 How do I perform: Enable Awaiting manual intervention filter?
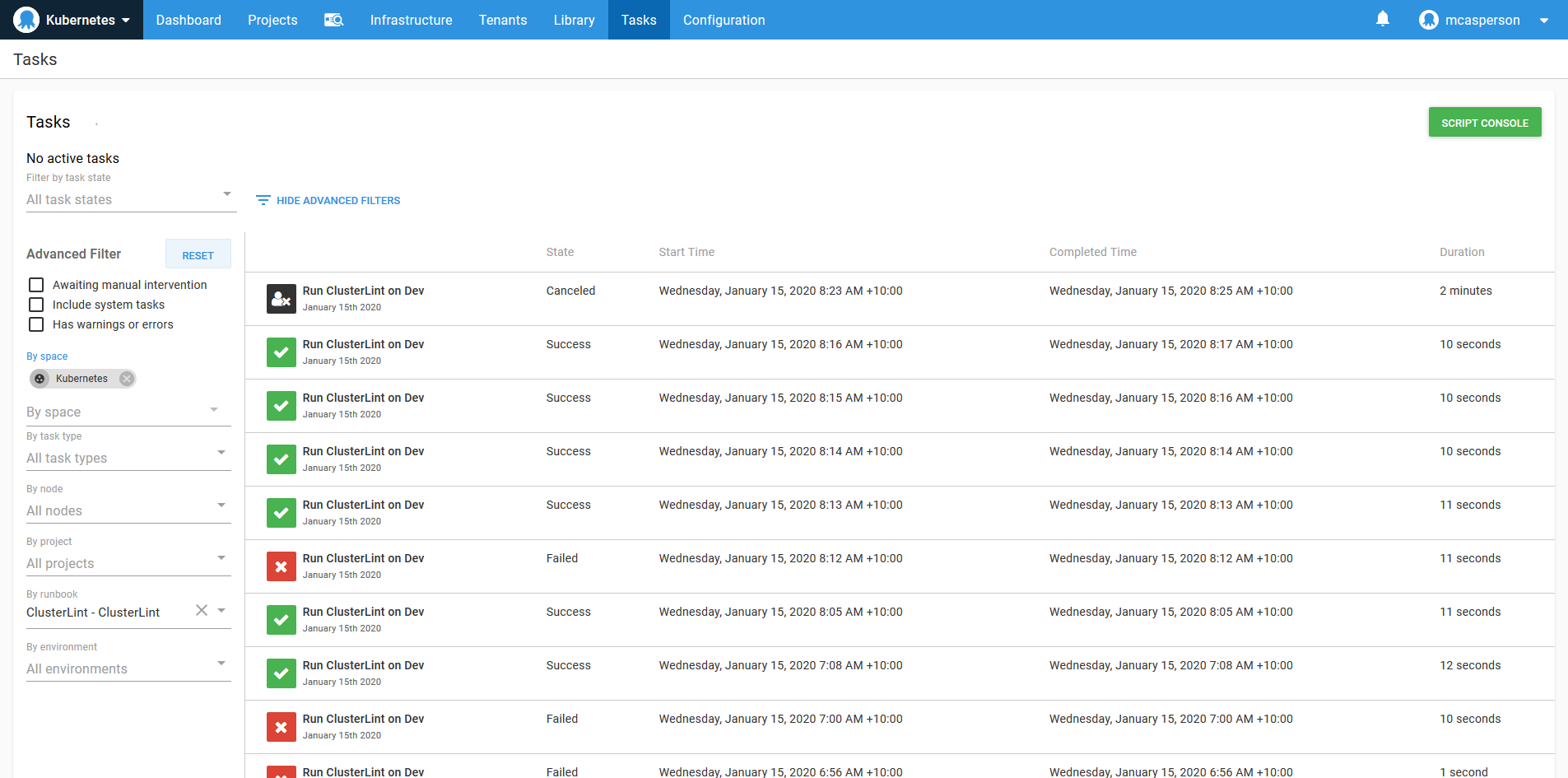click(35, 284)
